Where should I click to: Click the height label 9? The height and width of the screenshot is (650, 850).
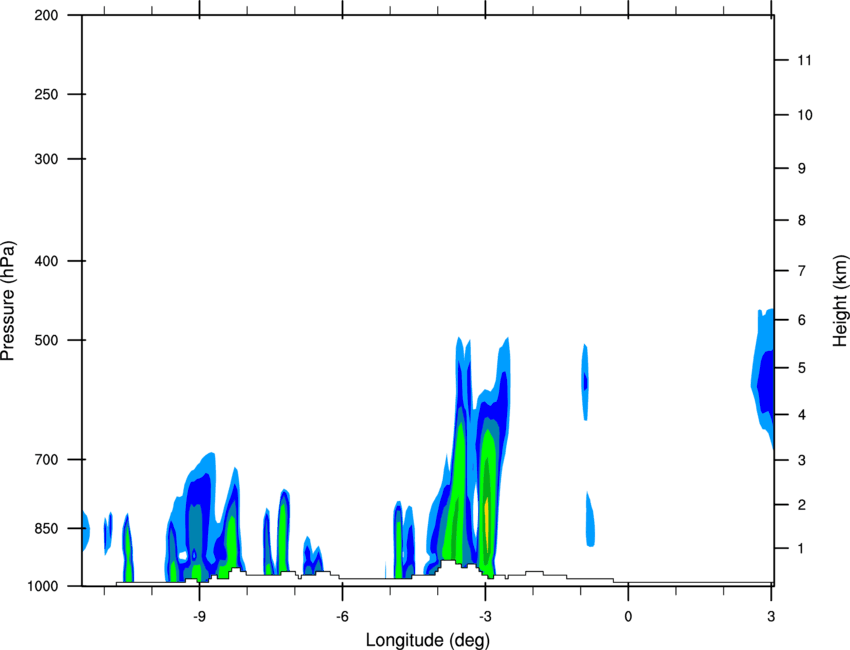click(x=802, y=169)
